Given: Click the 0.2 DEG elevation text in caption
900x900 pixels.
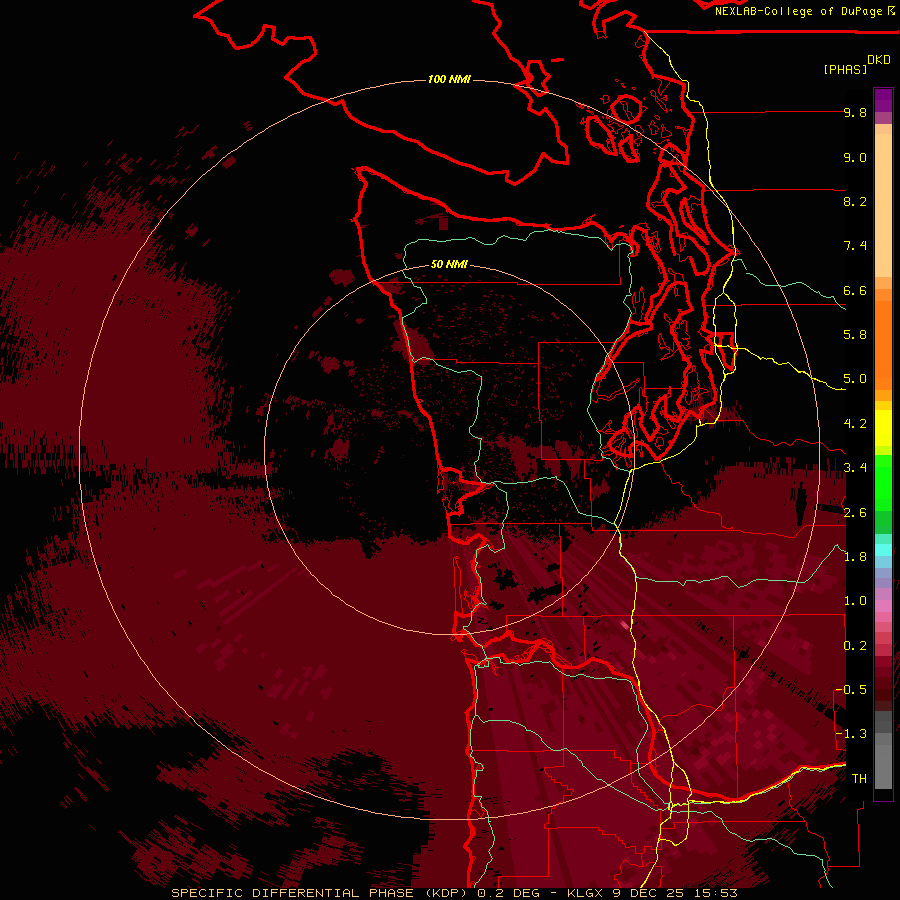Looking at the screenshot, I should (x=509, y=893).
